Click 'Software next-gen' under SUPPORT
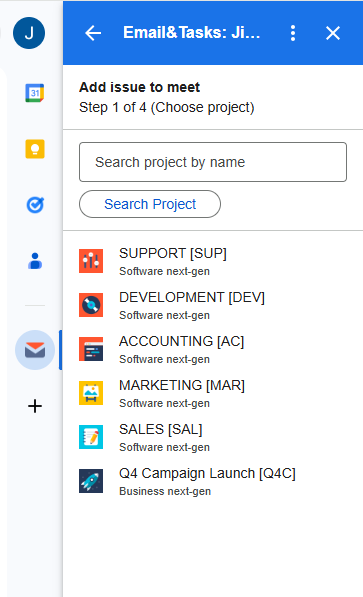The image size is (363, 597). 165,271
